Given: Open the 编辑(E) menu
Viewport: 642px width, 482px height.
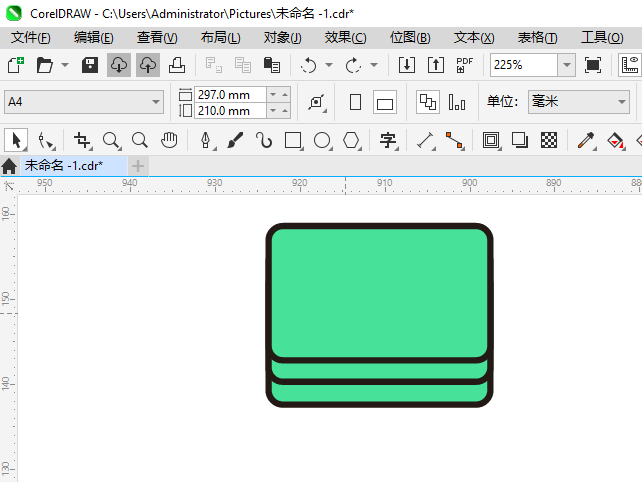Looking at the screenshot, I should coord(94,38).
